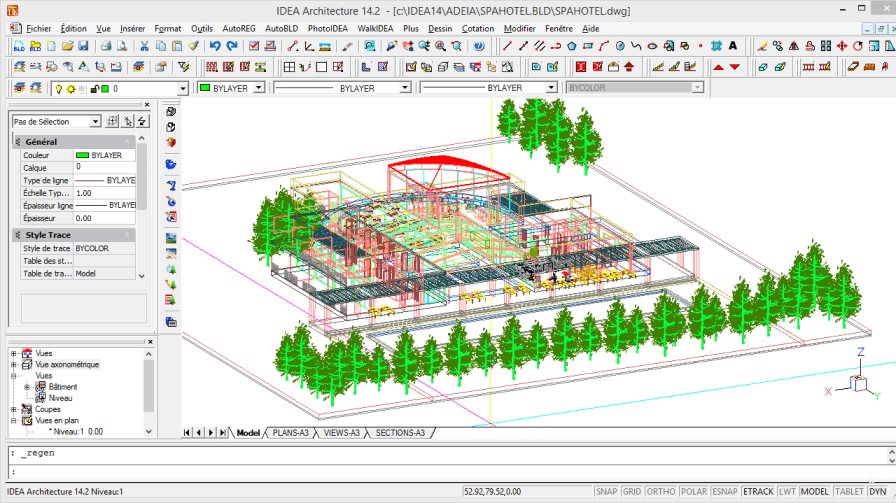The width and height of the screenshot is (896, 503).
Task: Collapse the Général properties section
Action: [127, 142]
